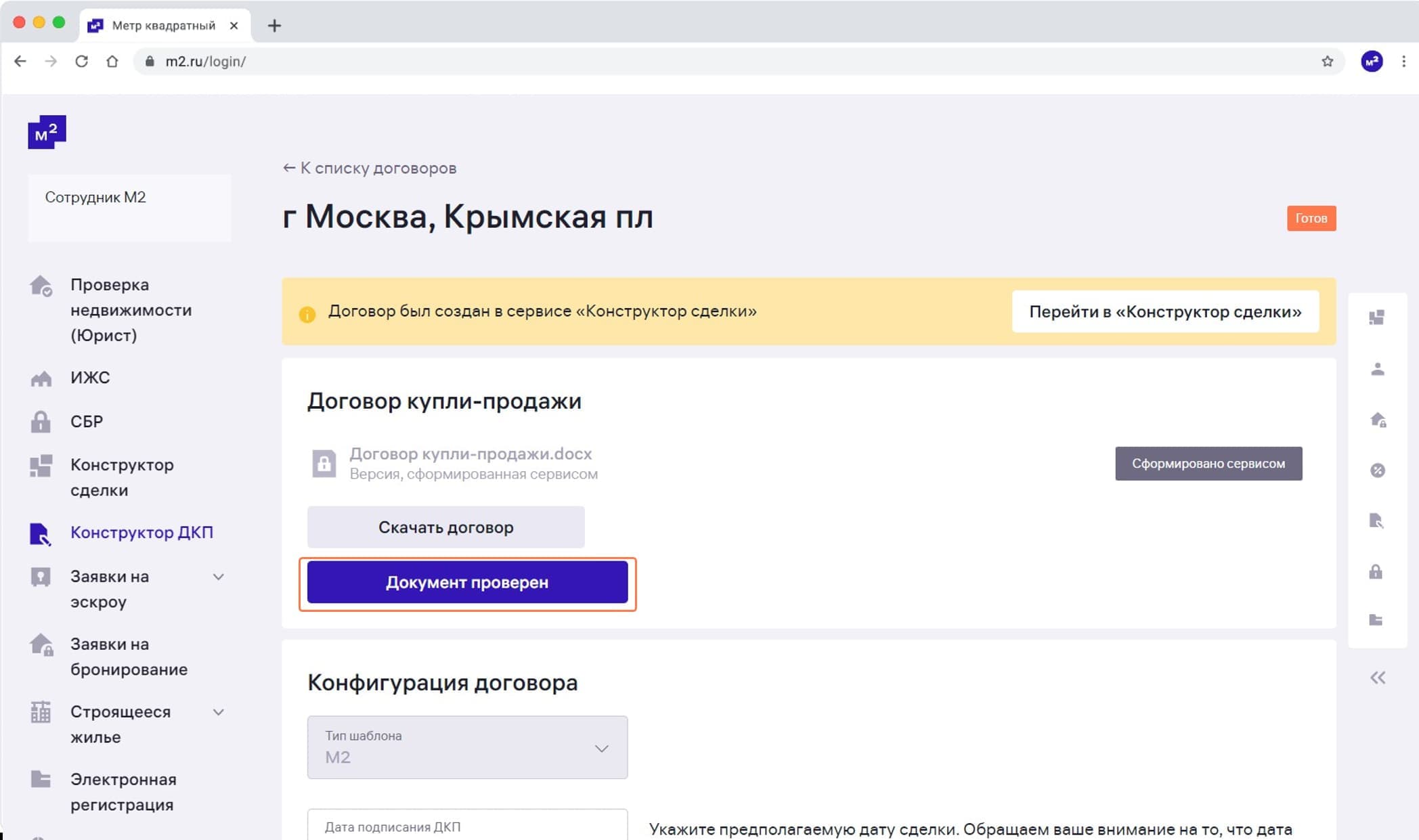Screen dimensions: 1419x840
Task: Open the M2 profile avatar in the browser toolbar
Action: (x=1372, y=62)
